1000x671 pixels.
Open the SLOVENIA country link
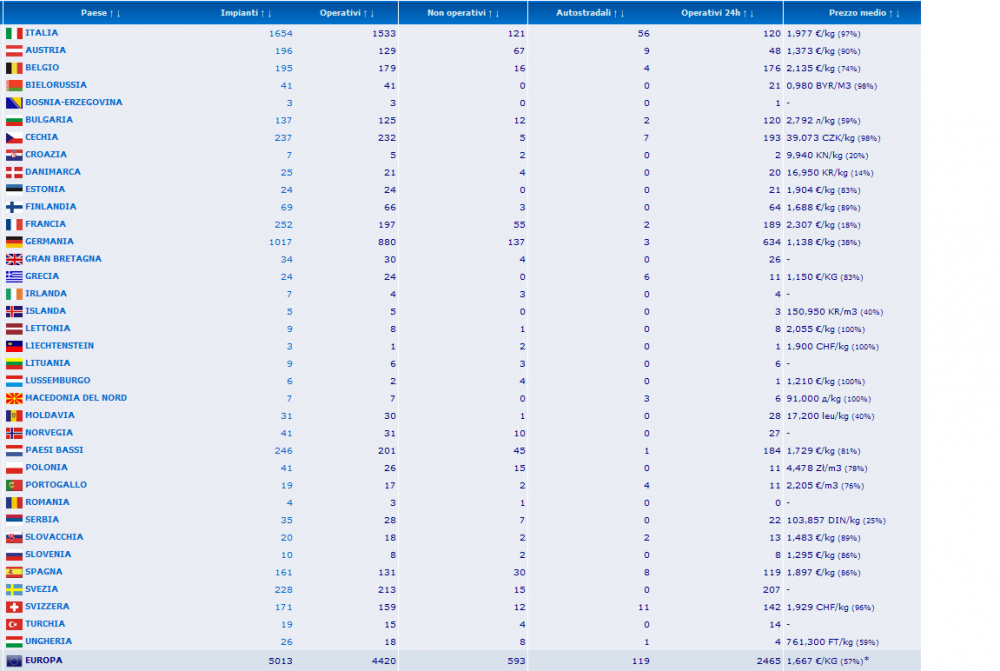click(x=48, y=554)
